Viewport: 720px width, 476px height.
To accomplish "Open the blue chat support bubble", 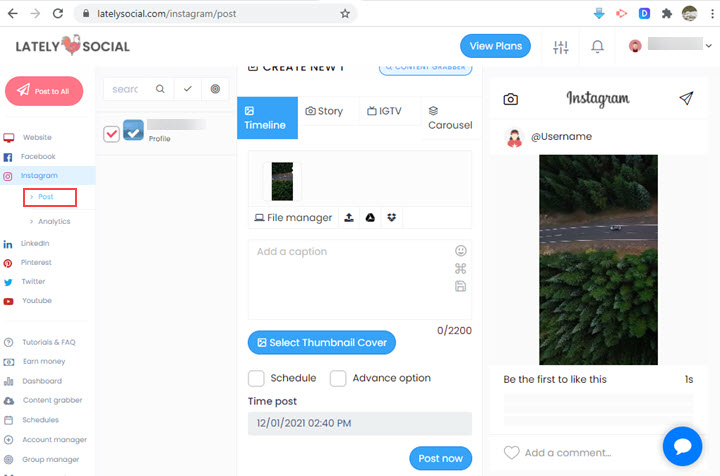I will tap(682, 446).
